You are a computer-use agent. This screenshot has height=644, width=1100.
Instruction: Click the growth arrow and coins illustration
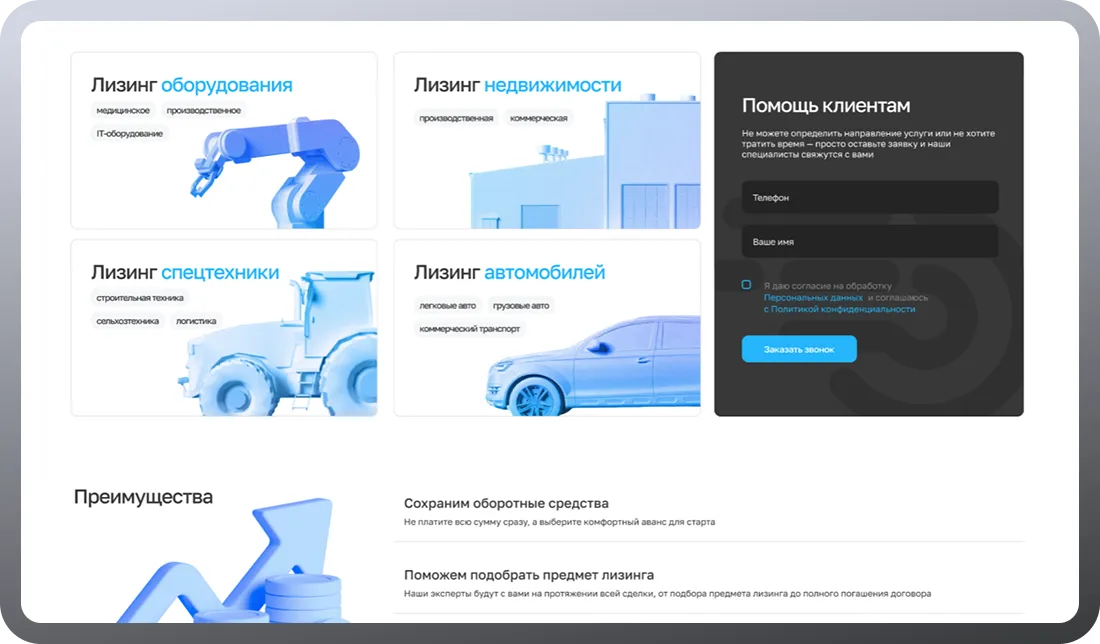[232, 561]
